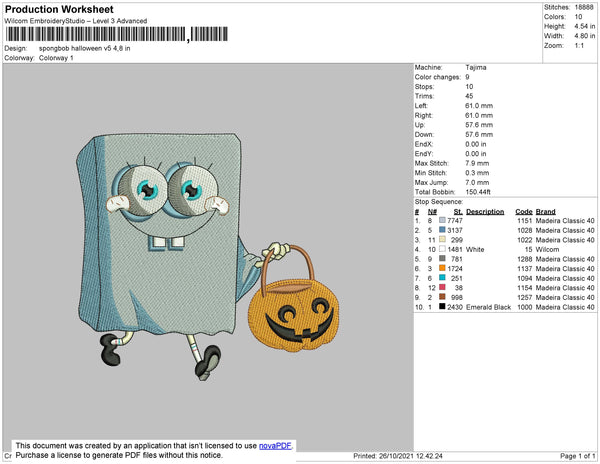Screen dimensions: 600x464
Task: Click the brown swatch for code 1257
Action: click(442, 297)
